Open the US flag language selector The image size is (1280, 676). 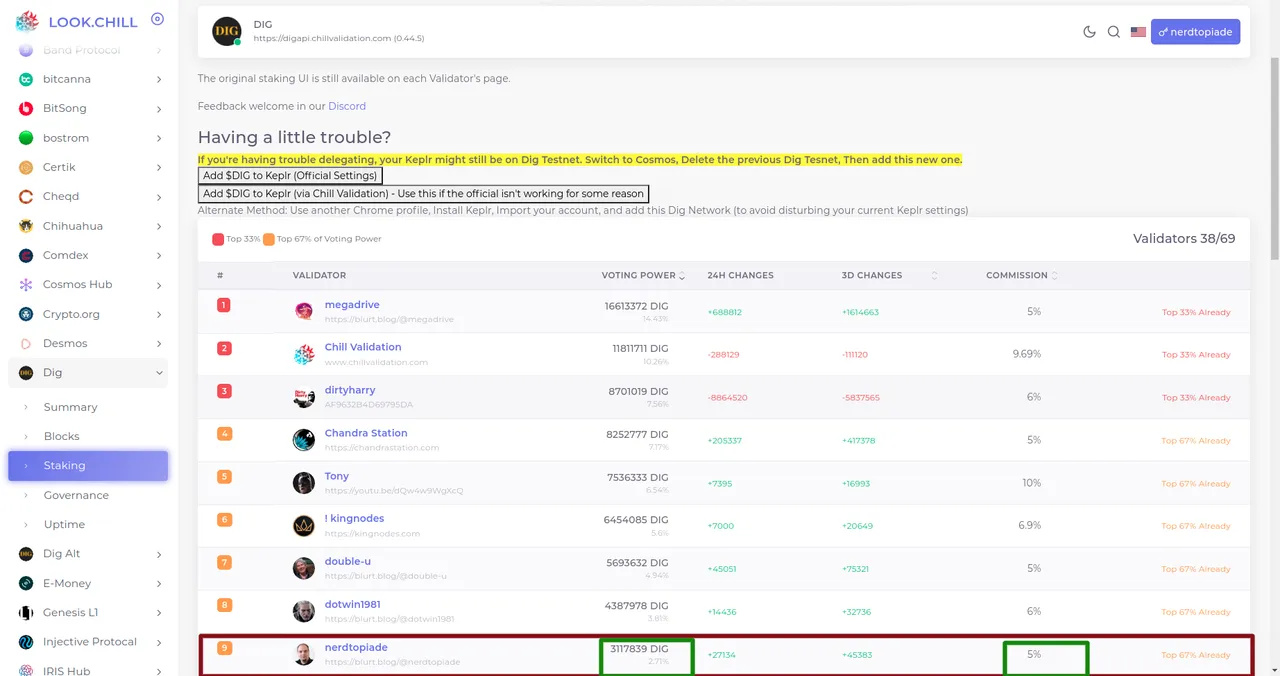tap(1138, 32)
